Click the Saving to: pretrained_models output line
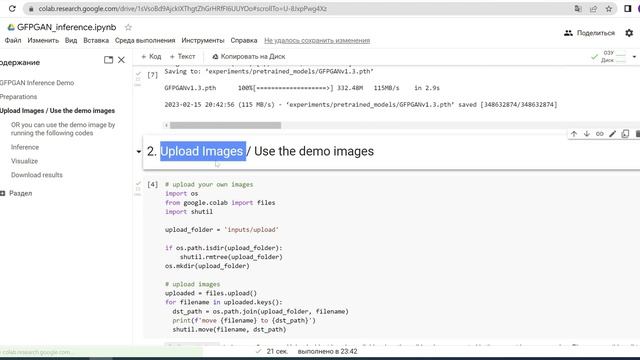 (x=269, y=71)
